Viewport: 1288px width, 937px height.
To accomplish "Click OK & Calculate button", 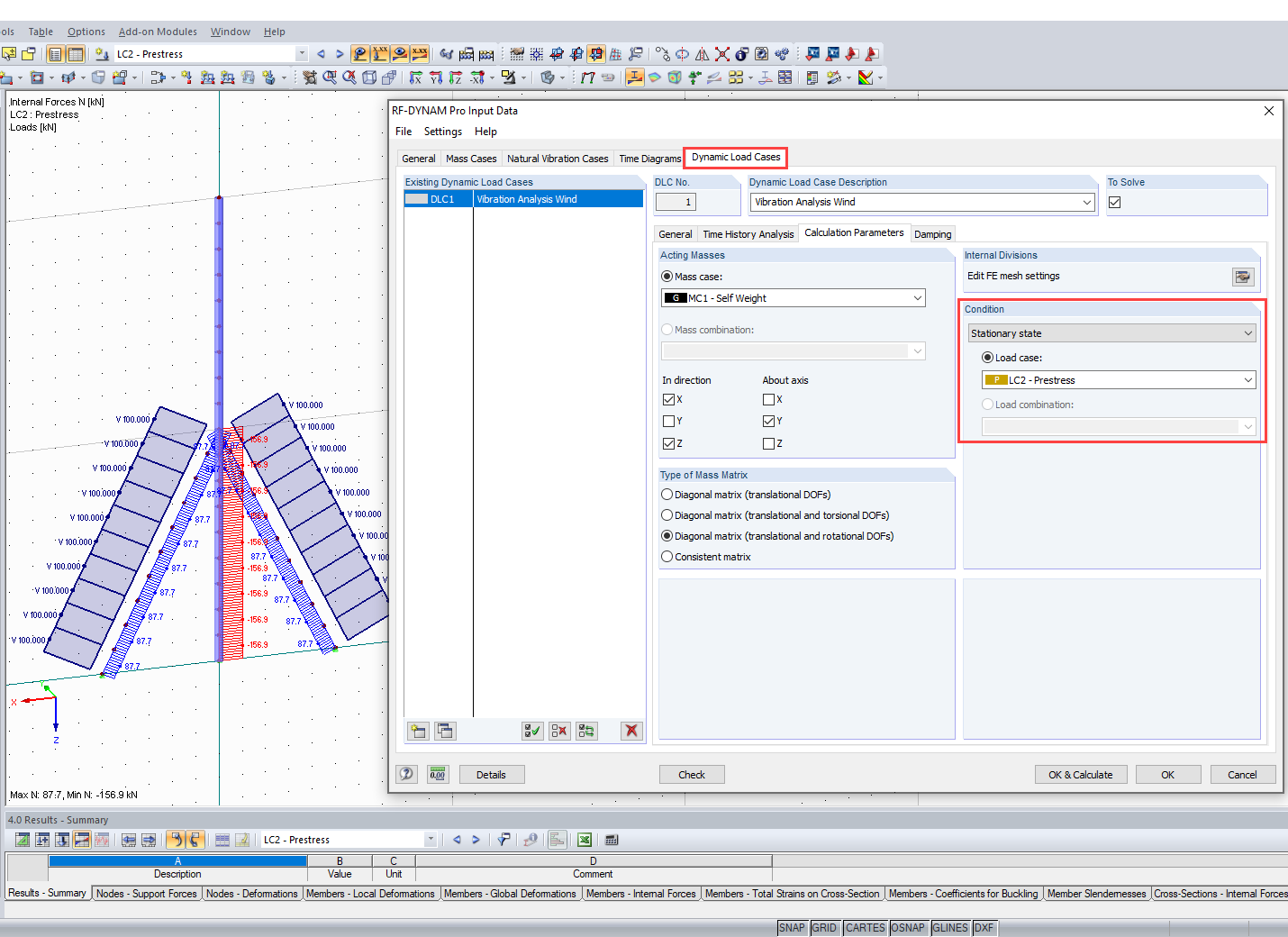I will pyautogui.click(x=1080, y=775).
